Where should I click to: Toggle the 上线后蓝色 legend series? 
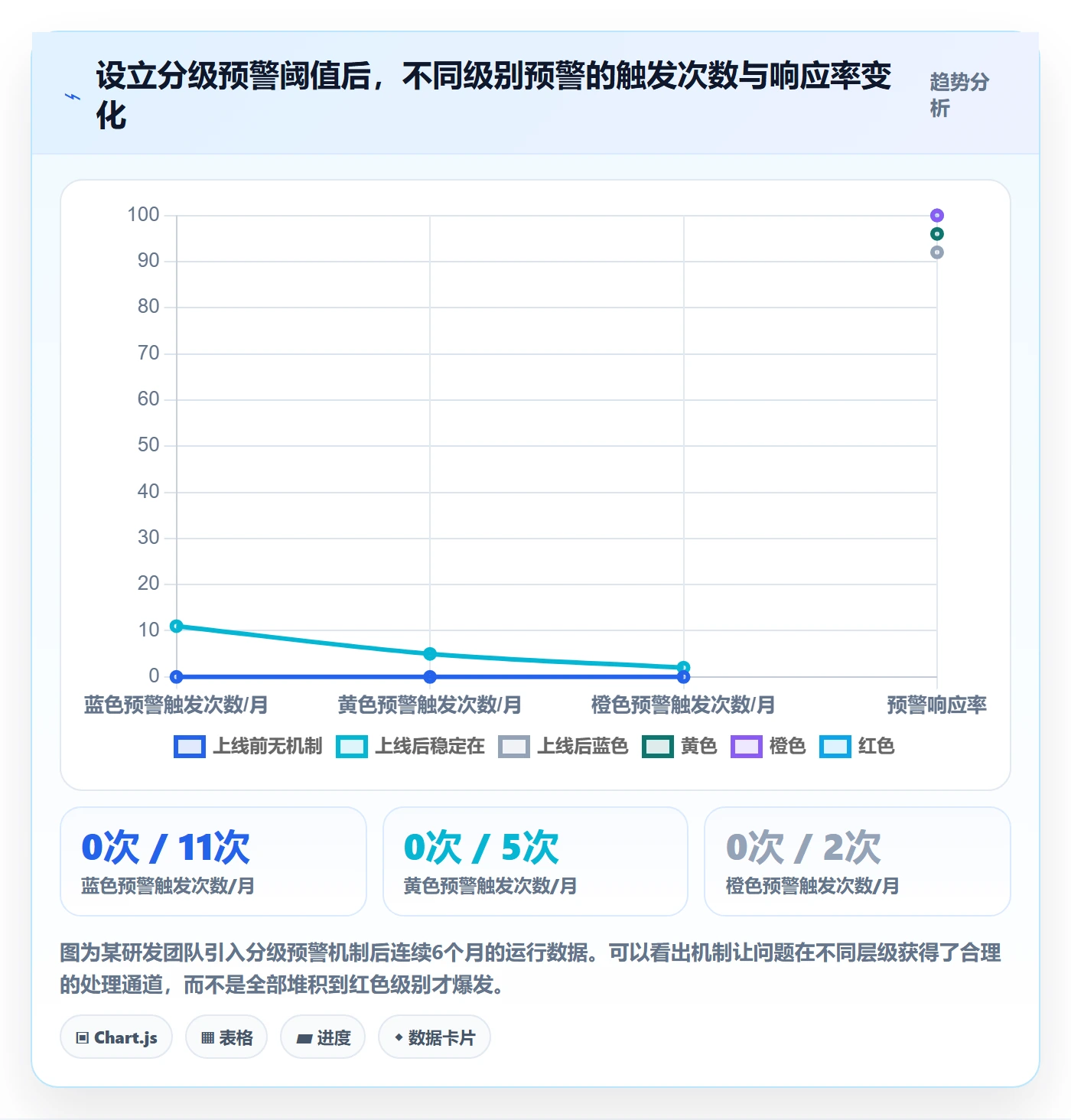point(563,746)
